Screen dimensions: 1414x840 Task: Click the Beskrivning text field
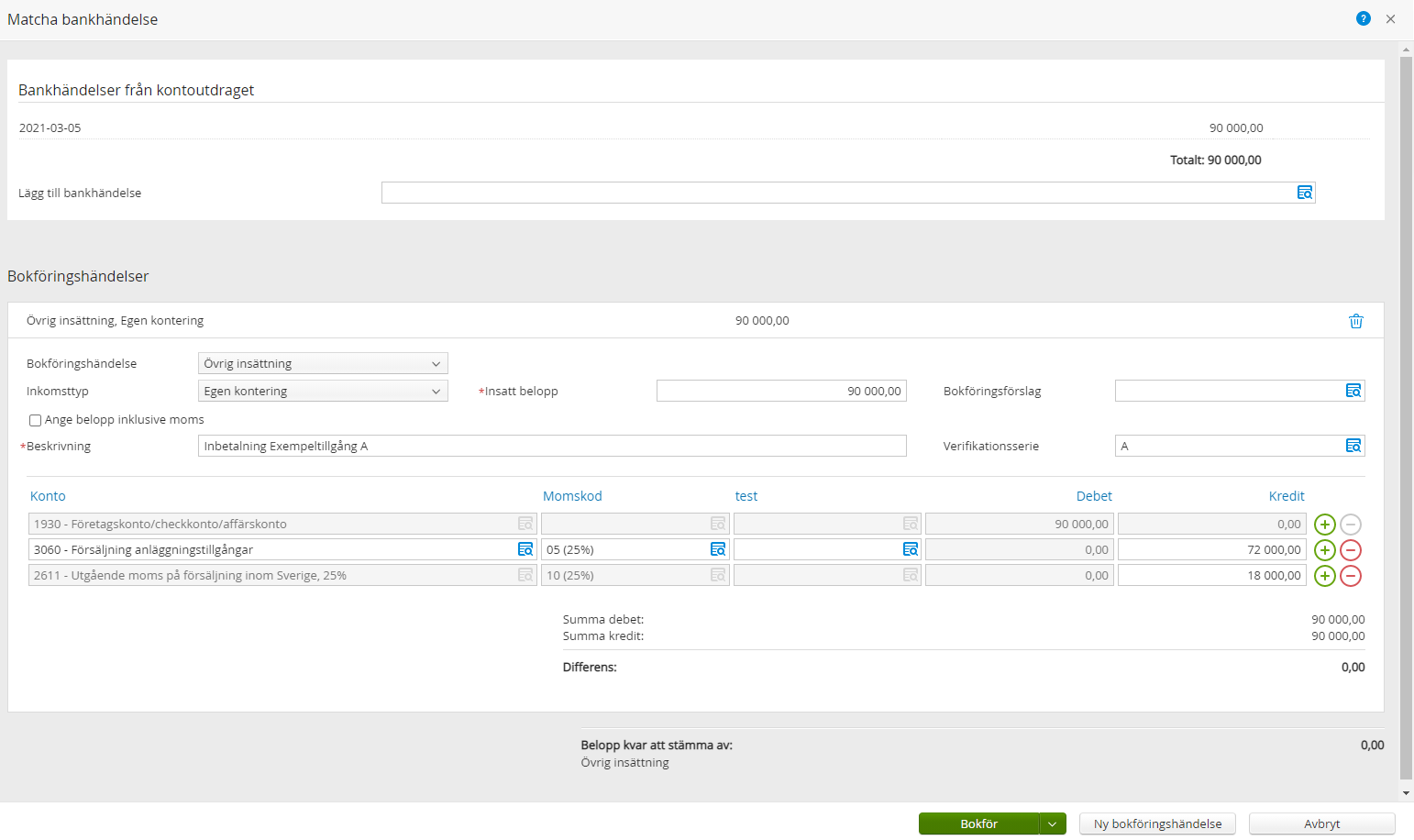[551, 446]
